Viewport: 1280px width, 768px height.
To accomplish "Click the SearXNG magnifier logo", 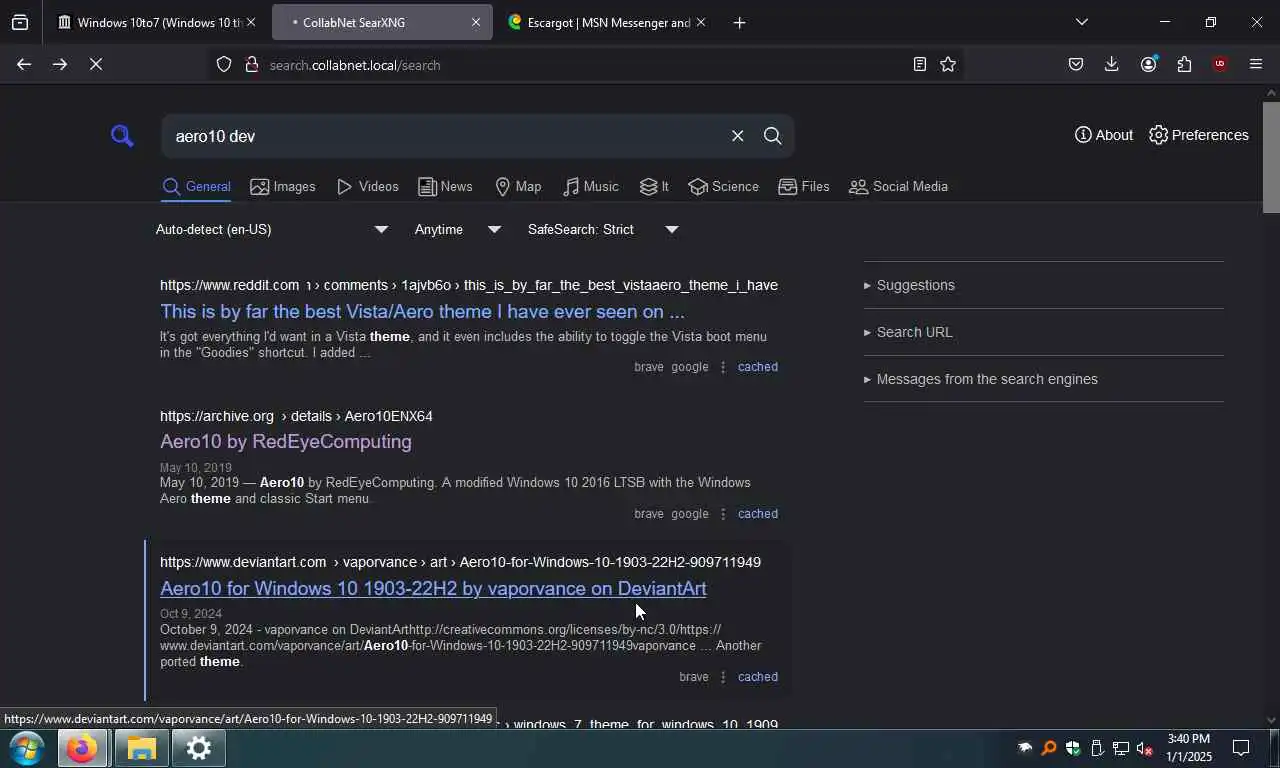I will click(x=122, y=136).
